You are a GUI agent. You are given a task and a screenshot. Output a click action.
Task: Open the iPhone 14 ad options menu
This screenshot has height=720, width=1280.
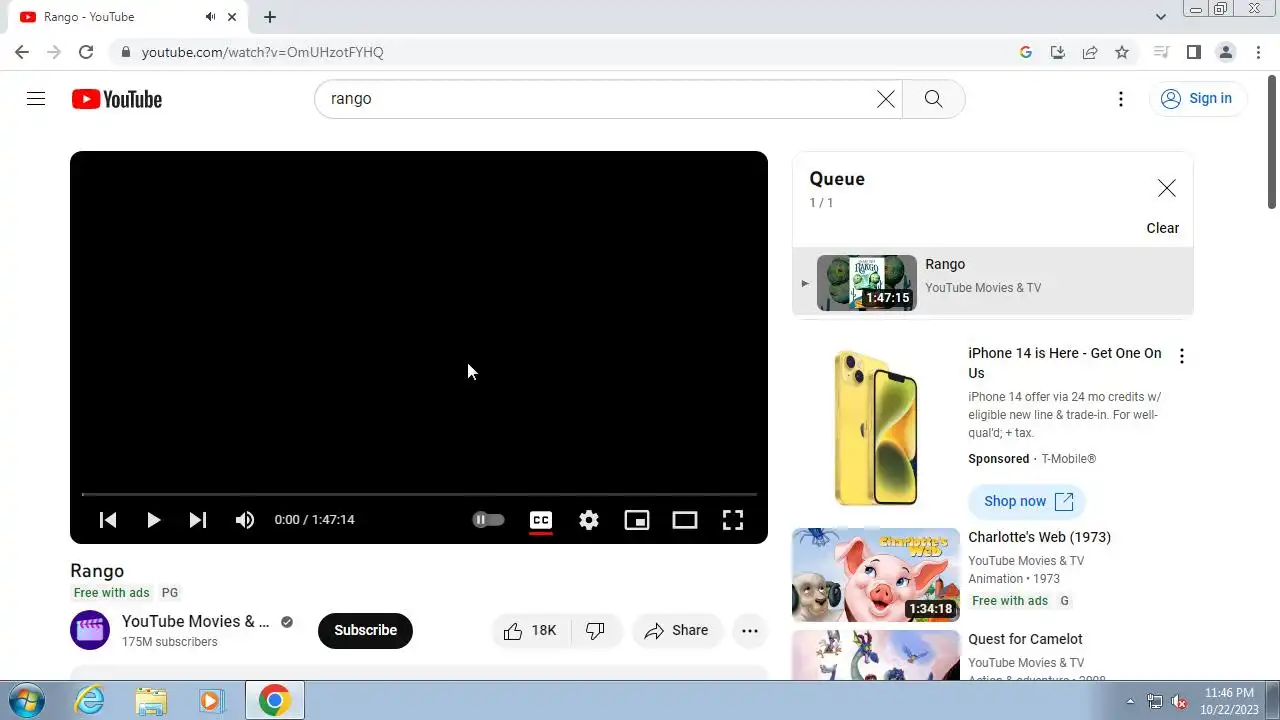pos(1182,356)
